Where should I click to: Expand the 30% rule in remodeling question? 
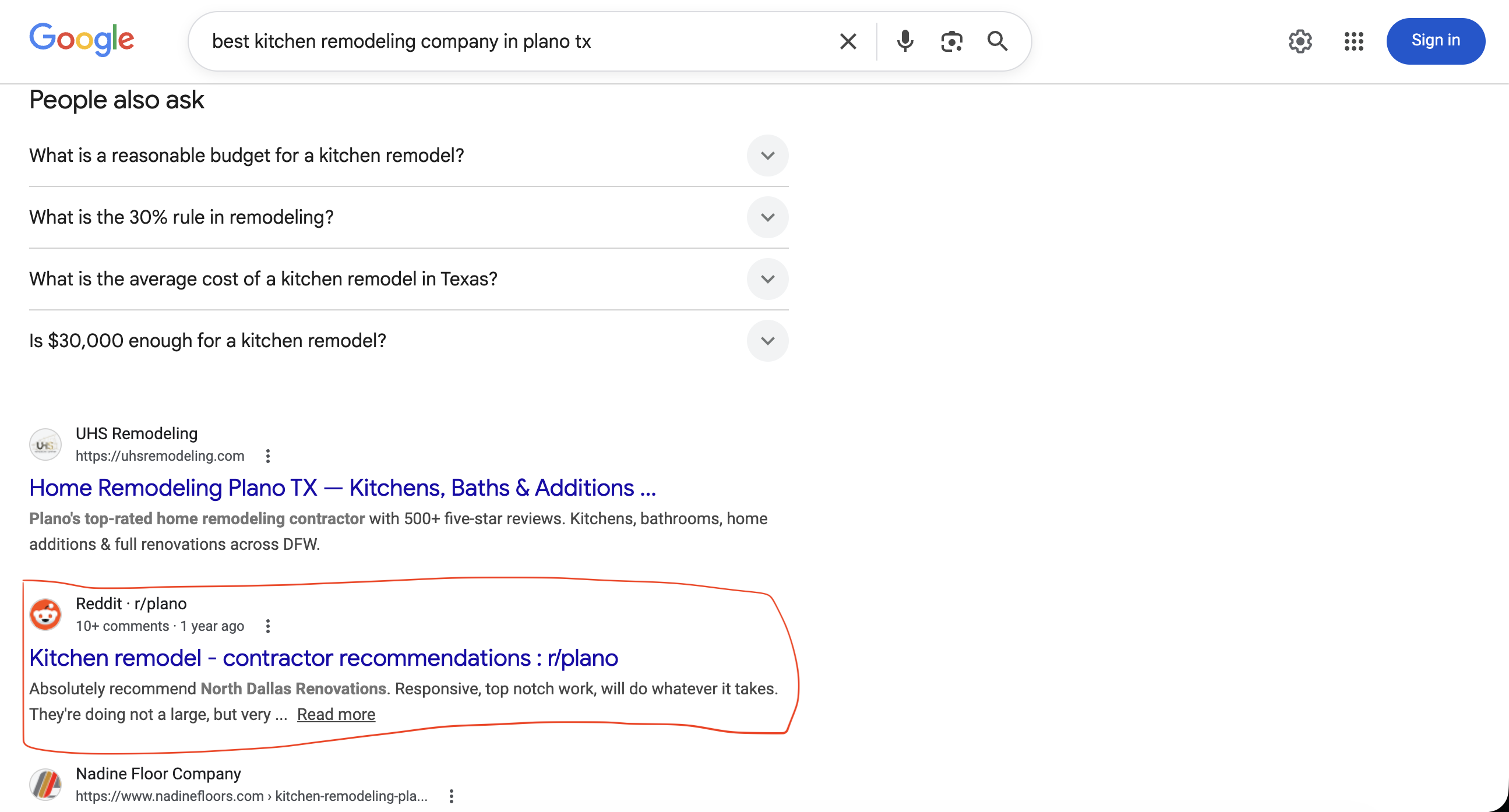point(409,217)
